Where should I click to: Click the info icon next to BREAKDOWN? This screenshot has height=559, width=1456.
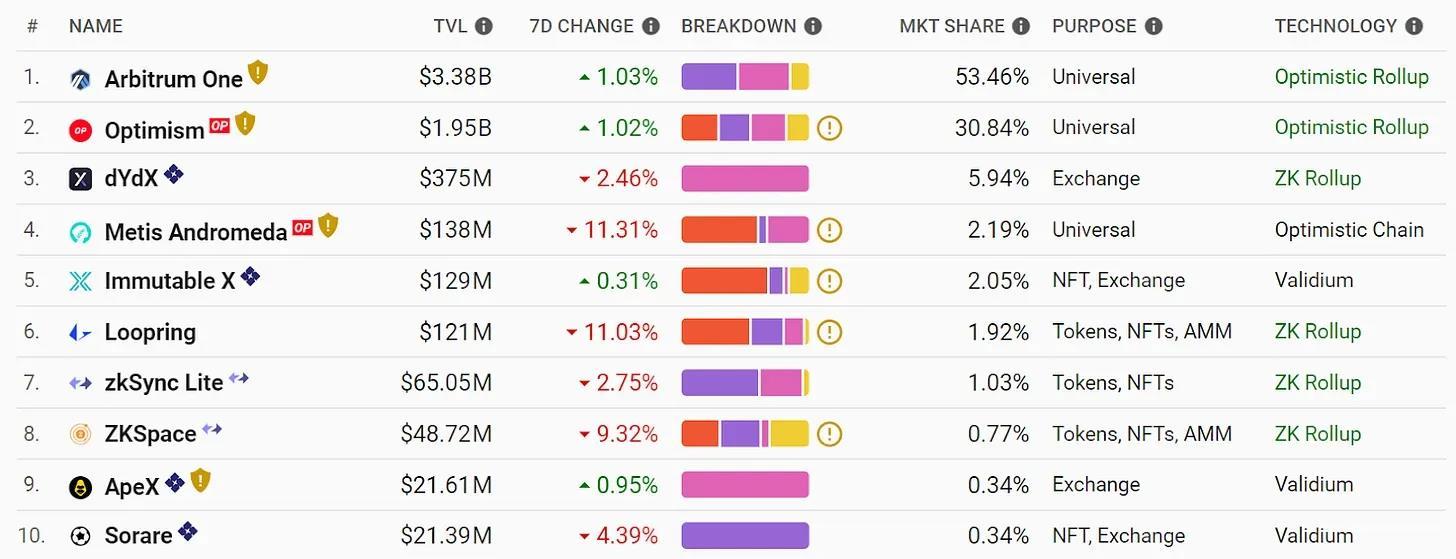click(813, 26)
